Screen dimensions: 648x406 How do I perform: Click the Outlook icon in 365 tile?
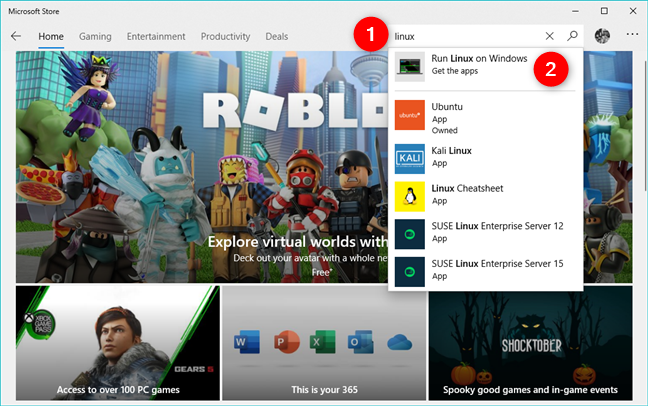360,342
